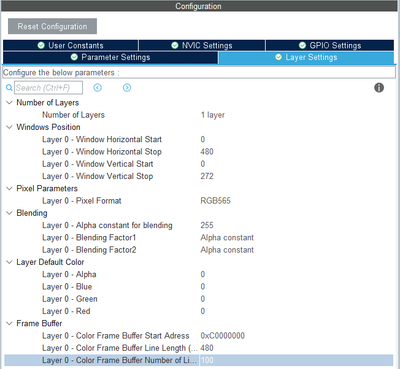Screen dimensions: 400x369
Task: Switch to the Parameter Settings tab
Action: click(x=110, y=57)
